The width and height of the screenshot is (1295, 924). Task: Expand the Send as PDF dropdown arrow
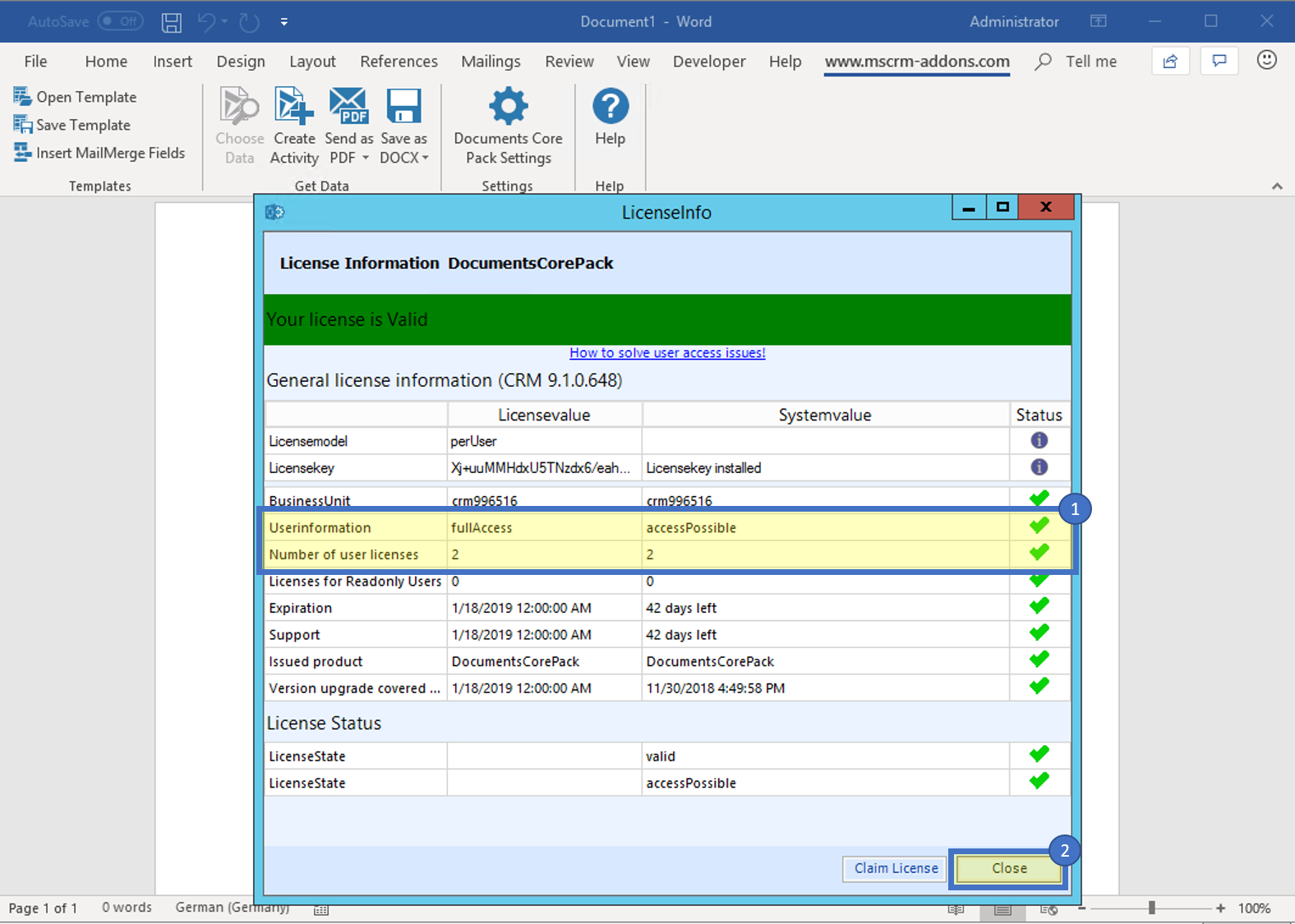tap(366, 158)
